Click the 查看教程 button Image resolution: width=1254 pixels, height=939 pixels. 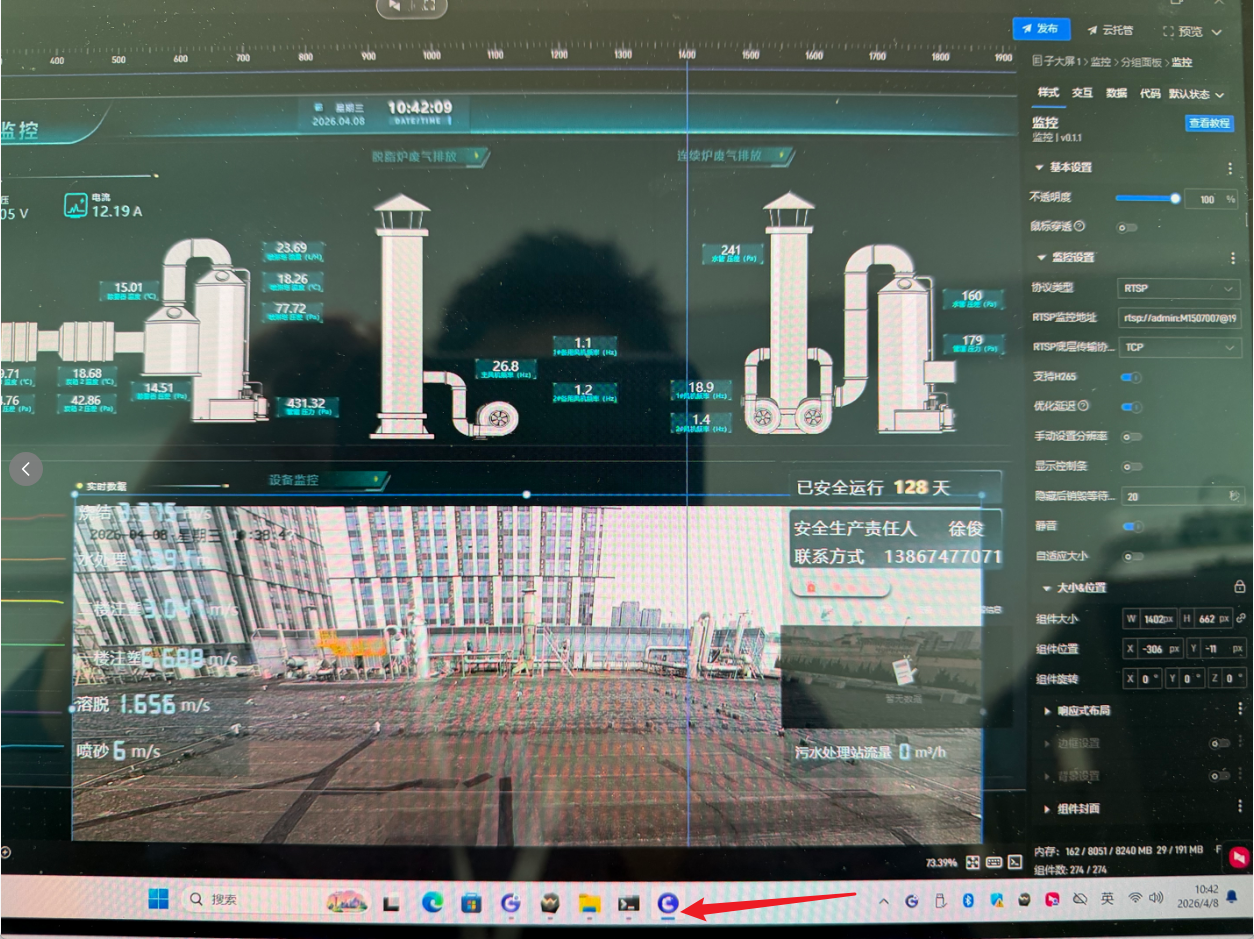tap(1208, 123)
